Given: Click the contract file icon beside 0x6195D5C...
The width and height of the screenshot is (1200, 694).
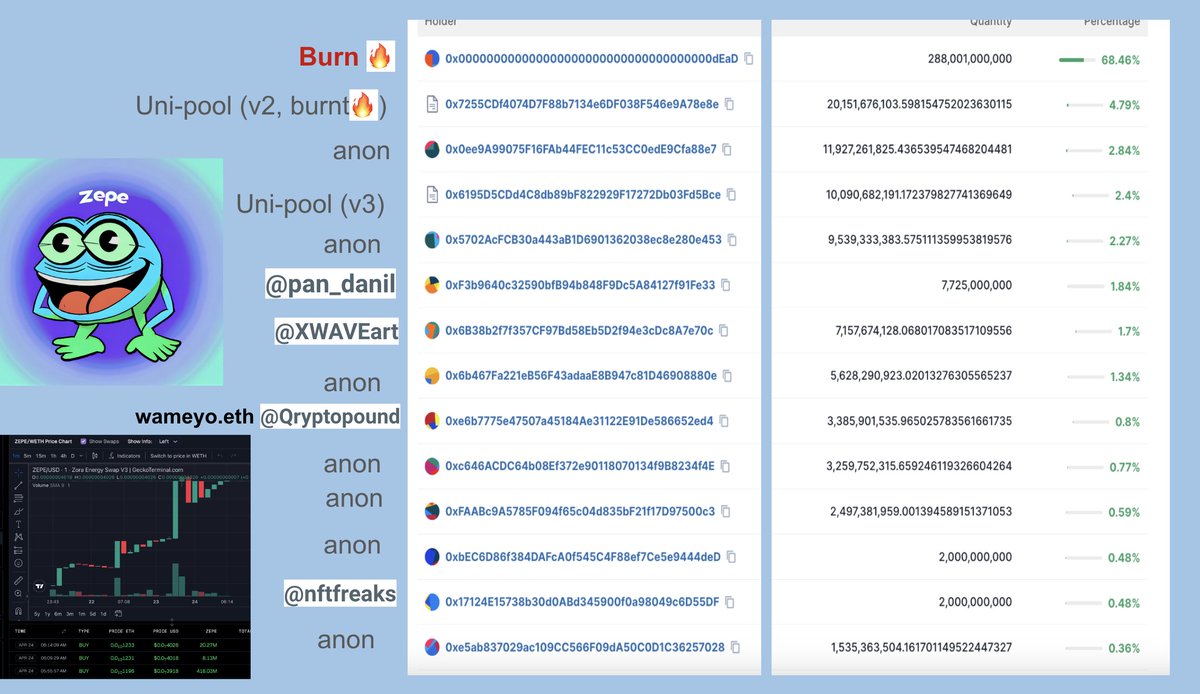Looking at the screenshot, I should (x=432, y=195).
